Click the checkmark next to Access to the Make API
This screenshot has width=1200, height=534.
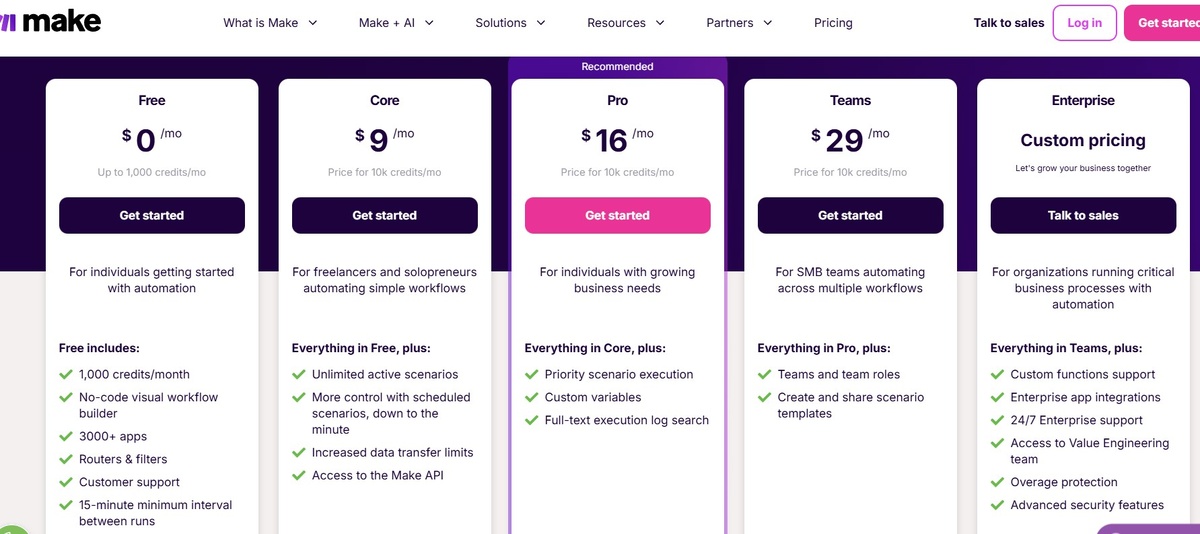[299, 476]
